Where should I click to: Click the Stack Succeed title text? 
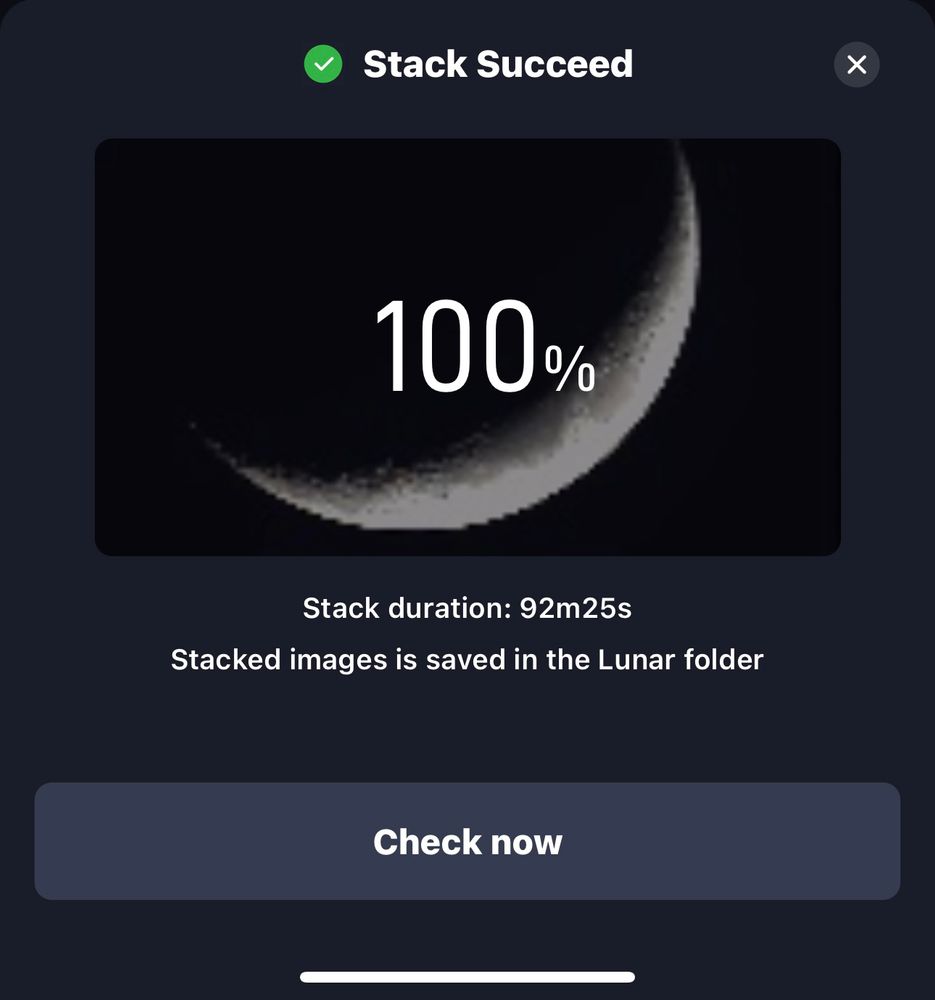click(x=497, y=65)
